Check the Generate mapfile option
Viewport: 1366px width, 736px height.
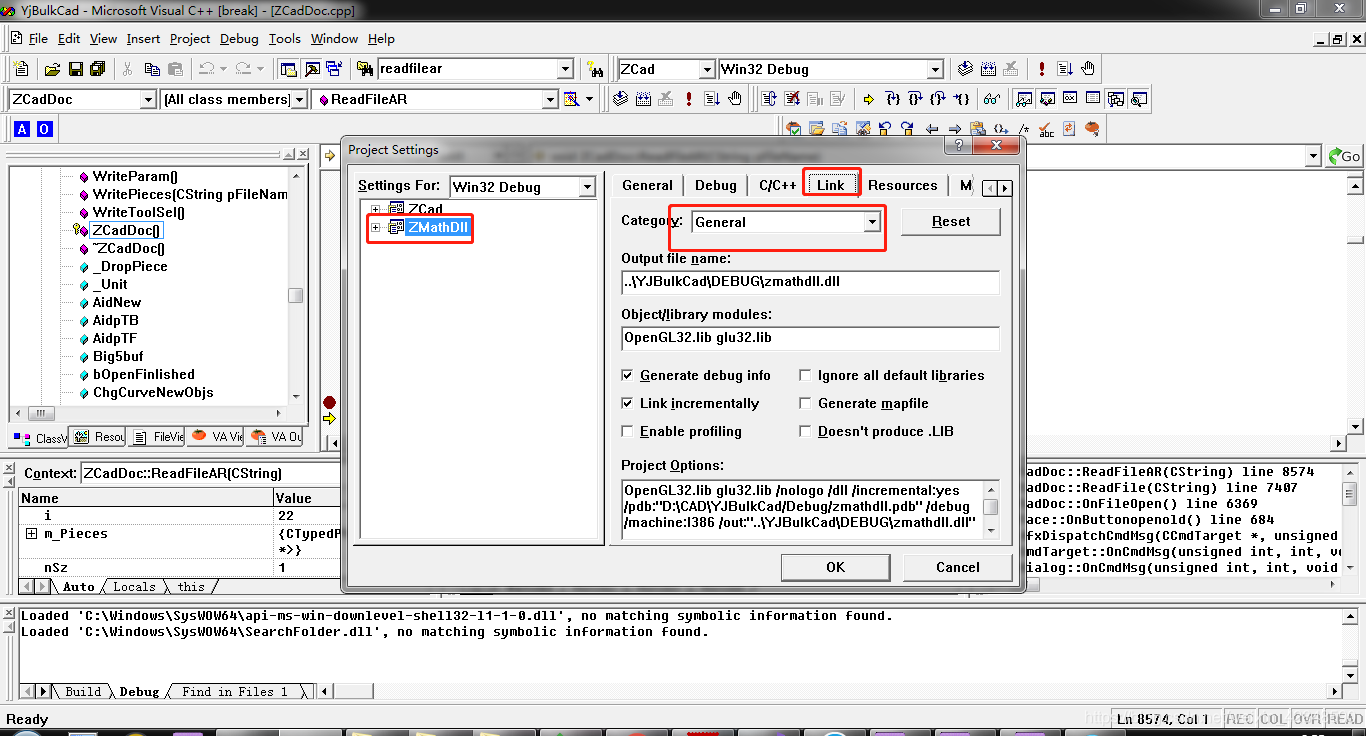coord(805,403)
